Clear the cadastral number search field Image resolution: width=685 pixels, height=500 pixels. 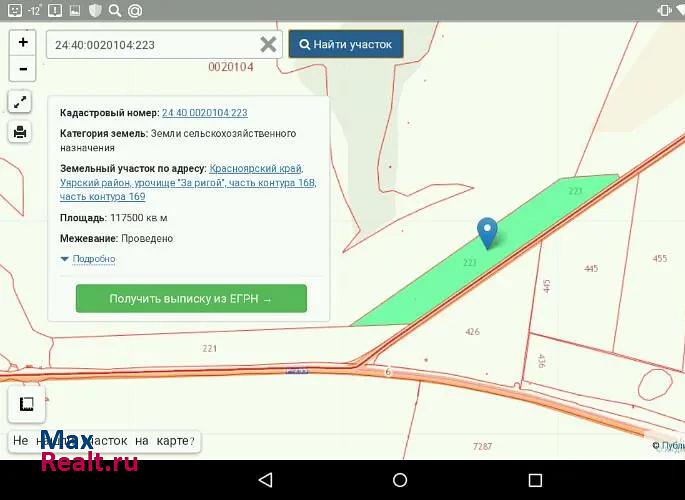click(x=268, y=45)
